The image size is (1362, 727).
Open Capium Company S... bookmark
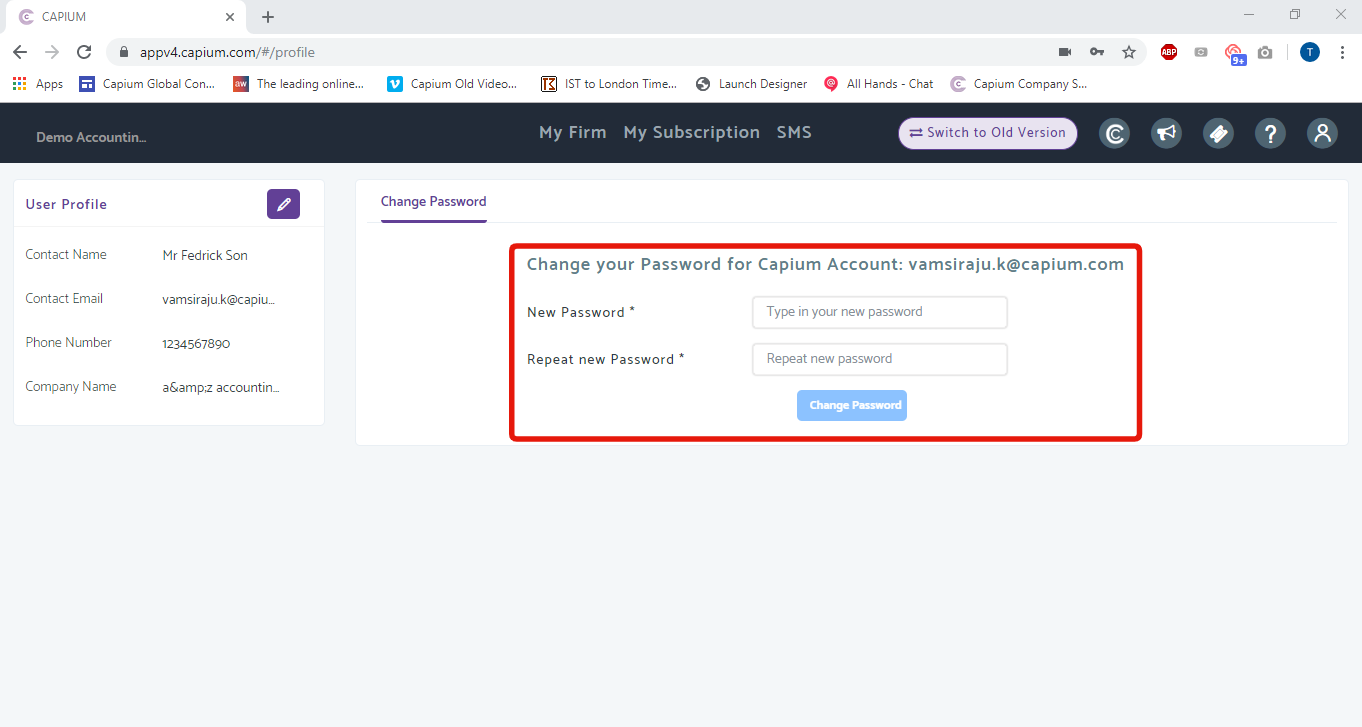click(x=1019, y=84)
